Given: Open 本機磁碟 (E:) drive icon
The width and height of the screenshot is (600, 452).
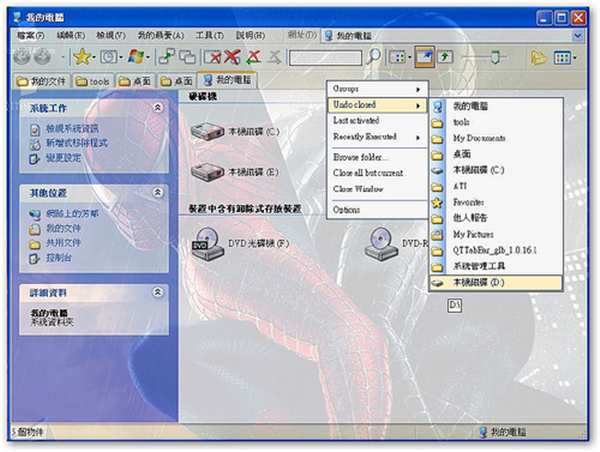Looking at the screenshot, I should (206, 171).
